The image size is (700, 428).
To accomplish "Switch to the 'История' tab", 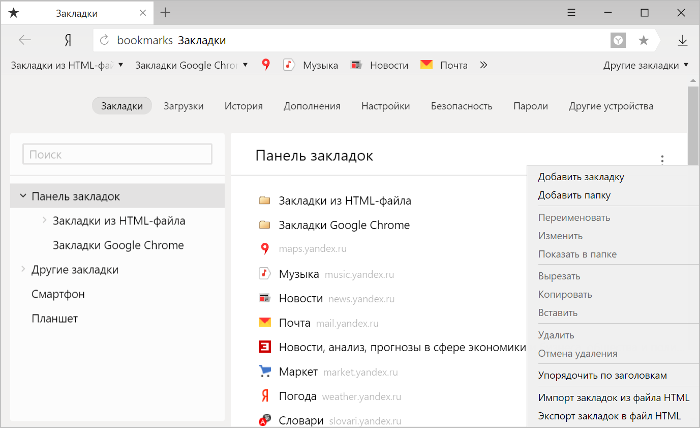I will (243, 106).
